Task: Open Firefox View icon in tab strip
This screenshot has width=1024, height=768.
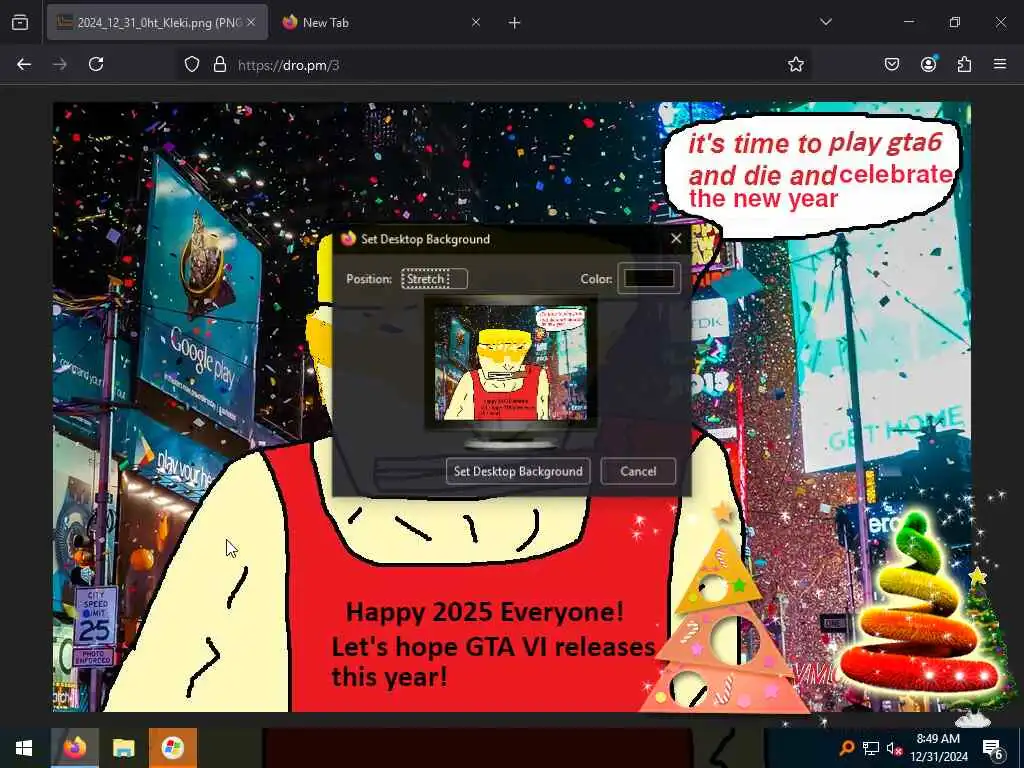Action: click(x=20, y=23)
